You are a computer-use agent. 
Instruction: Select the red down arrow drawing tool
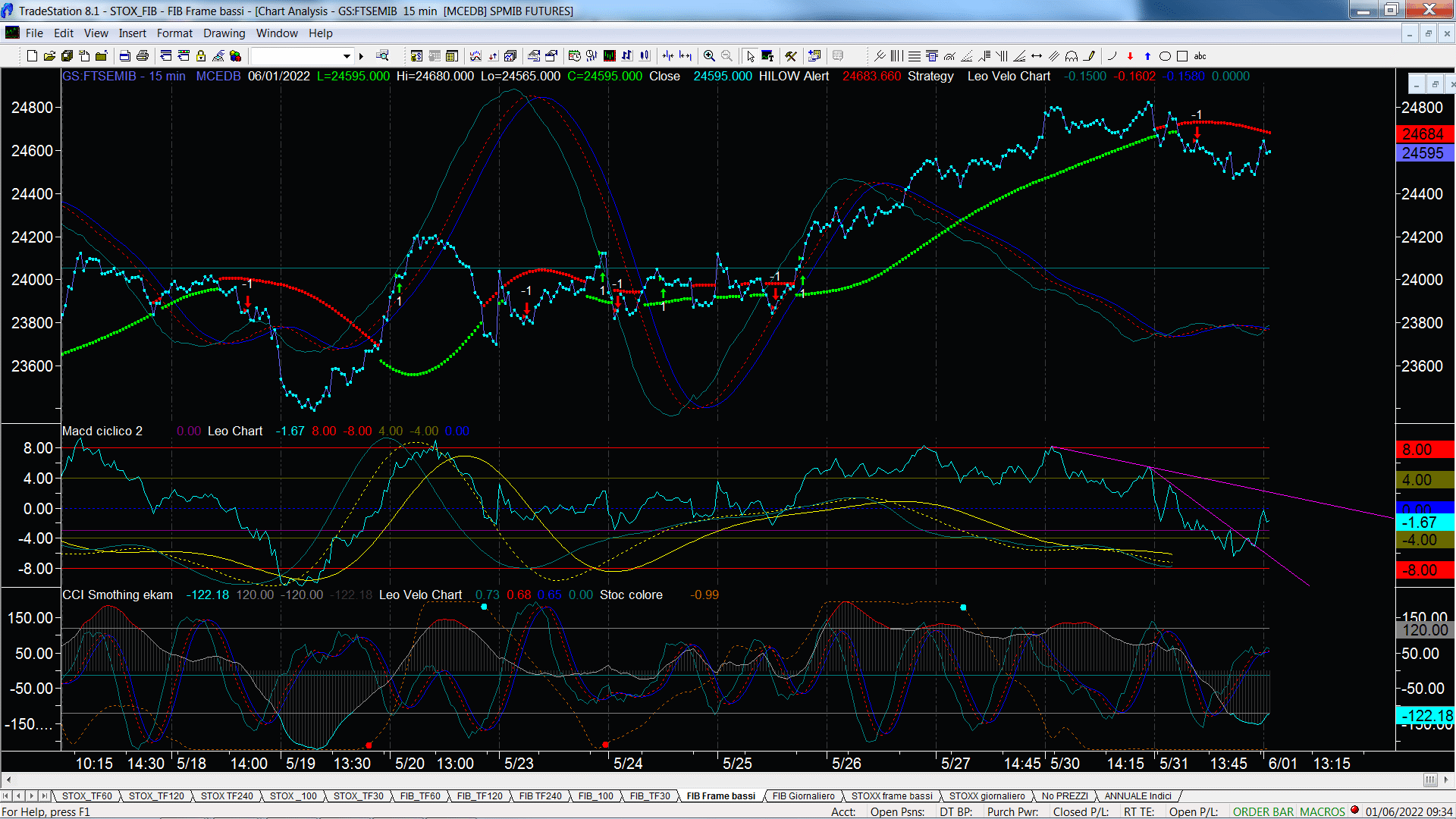pyautogui.click(x=1130, y=56)
